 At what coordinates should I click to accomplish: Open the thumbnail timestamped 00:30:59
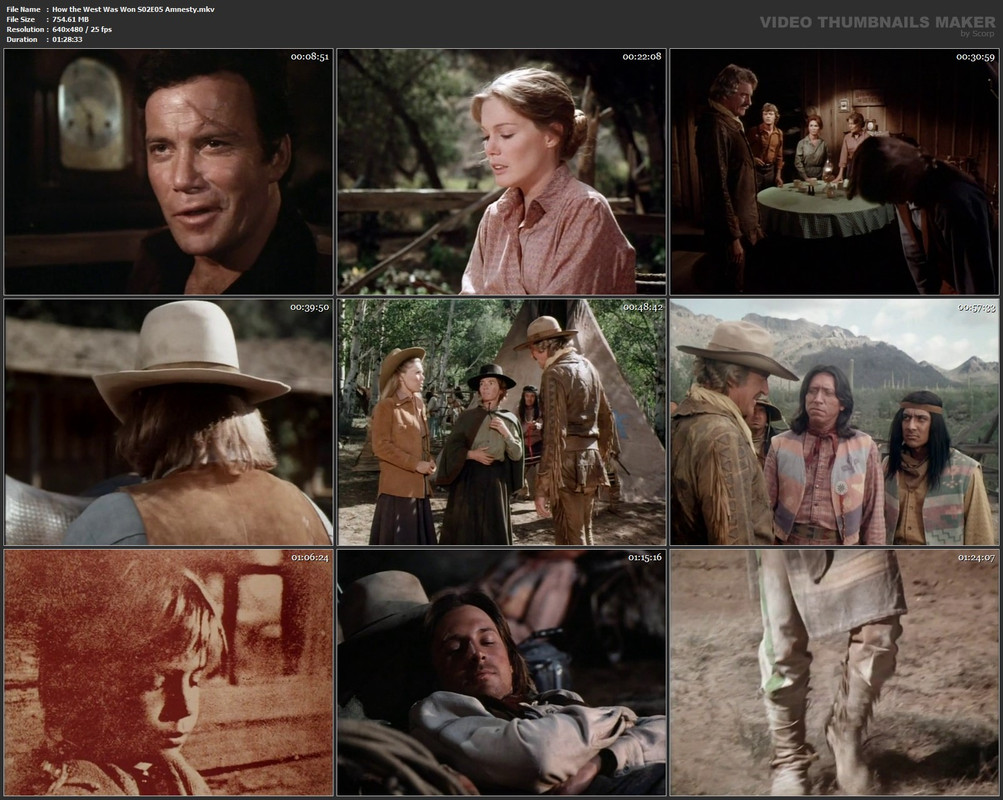point(833,171)
